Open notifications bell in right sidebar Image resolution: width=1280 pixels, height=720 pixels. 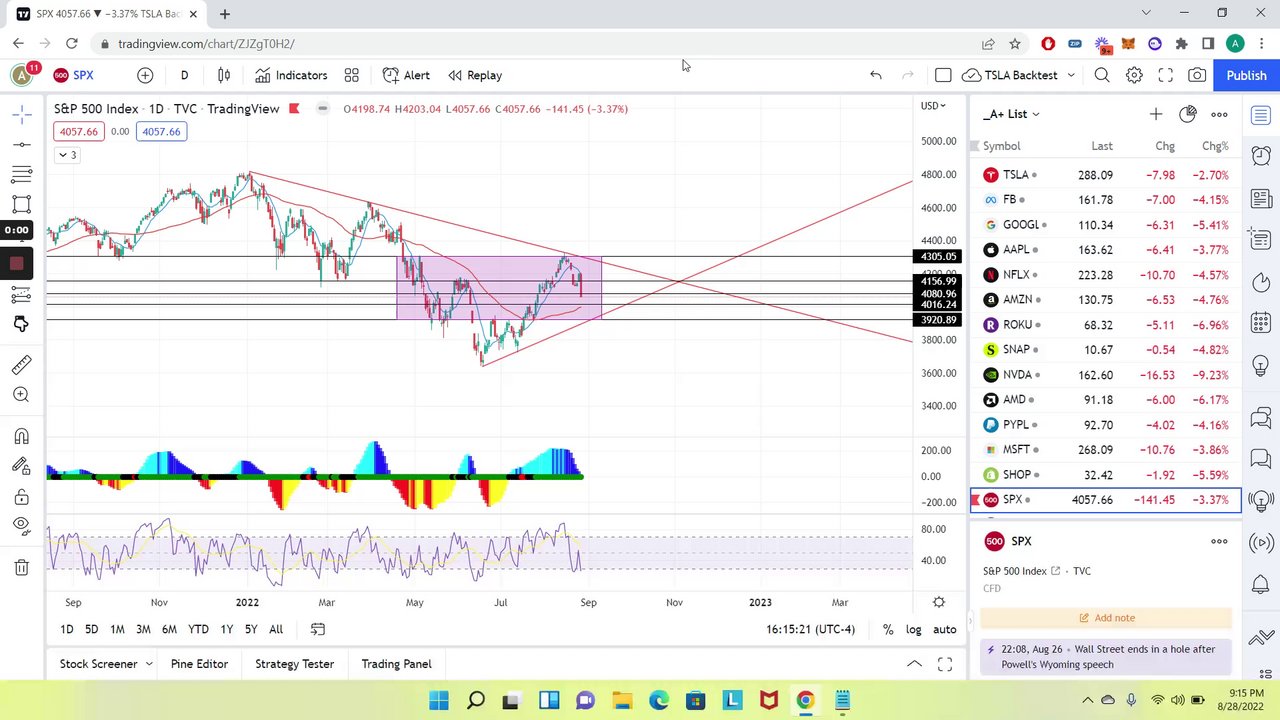click(1261, 584)
